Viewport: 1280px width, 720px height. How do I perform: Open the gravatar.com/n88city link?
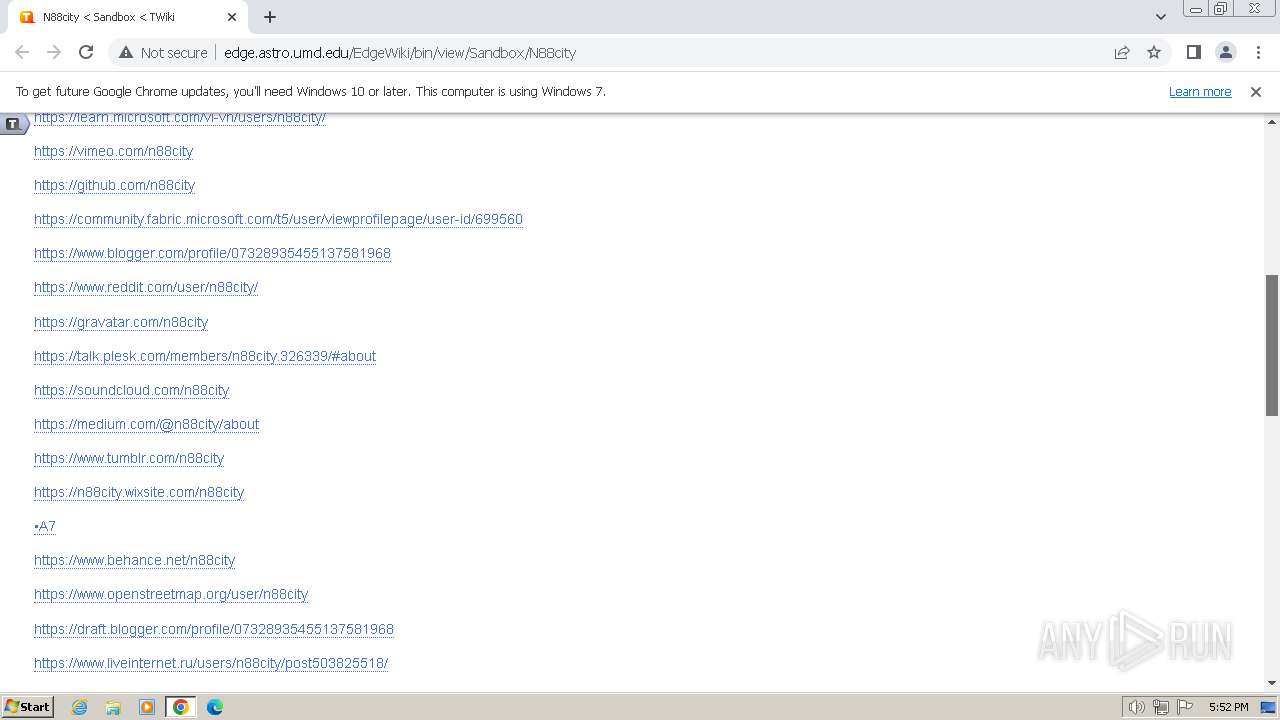(121, 322)
